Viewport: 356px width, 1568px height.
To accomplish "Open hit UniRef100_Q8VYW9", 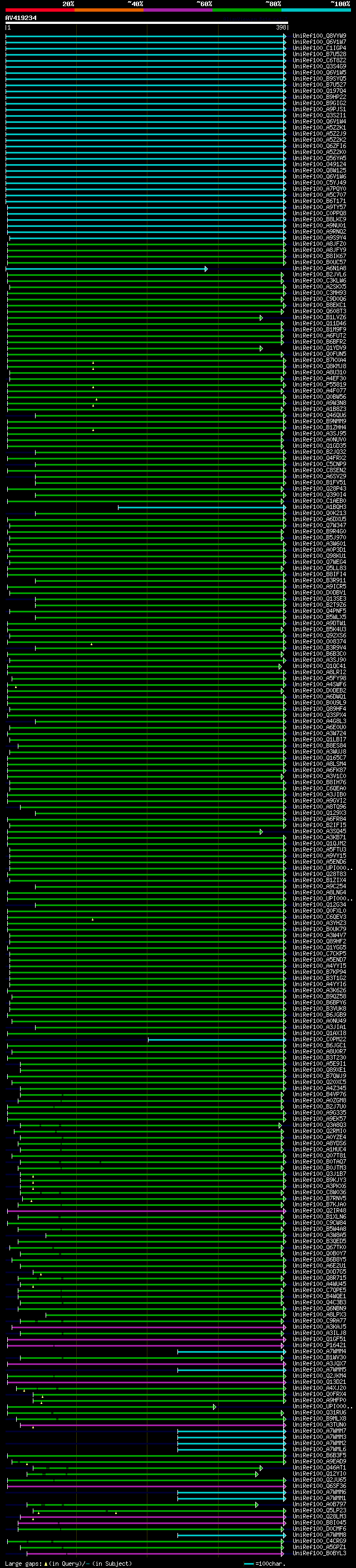I will pos(319,36).
